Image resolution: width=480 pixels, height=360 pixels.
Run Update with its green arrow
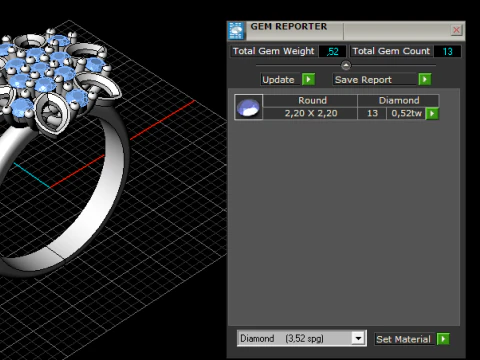(x=308, y=79)
